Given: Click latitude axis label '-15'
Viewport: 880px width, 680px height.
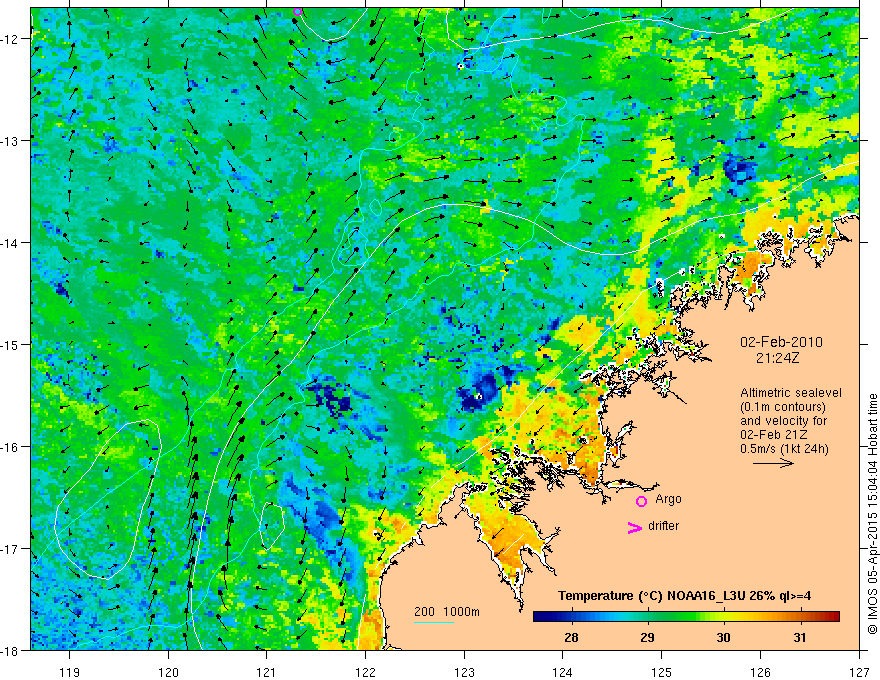Looking at the screenshot, I should (x=11, y=344).
